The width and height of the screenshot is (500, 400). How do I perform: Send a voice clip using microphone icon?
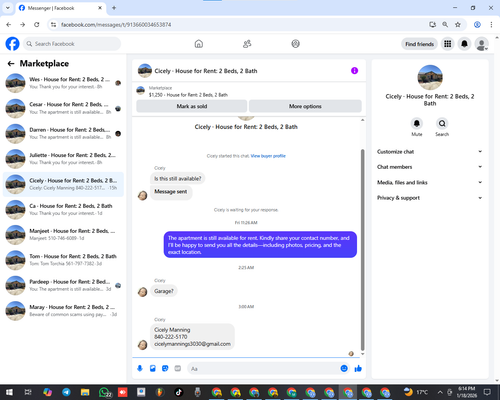[140, 368]
